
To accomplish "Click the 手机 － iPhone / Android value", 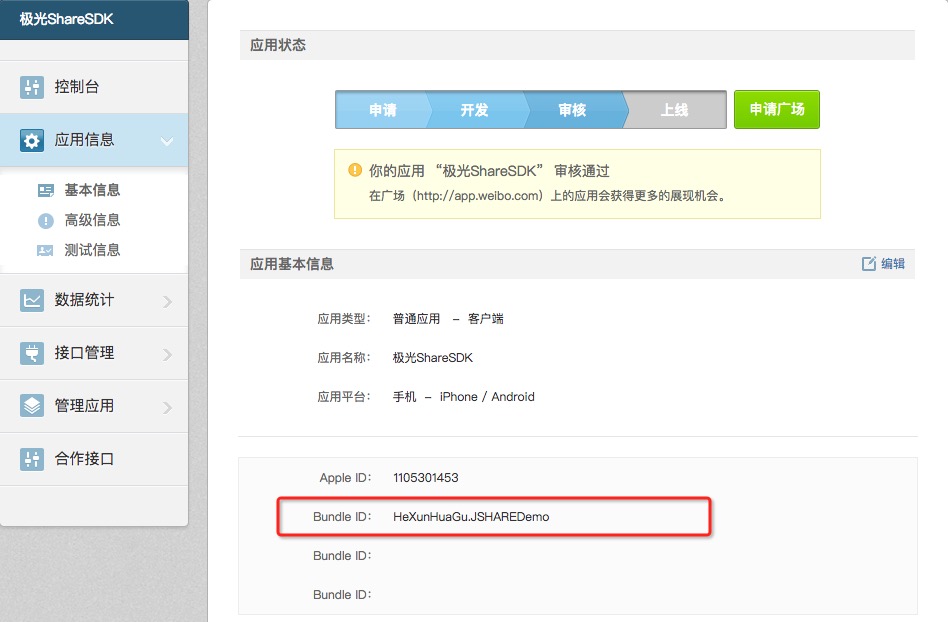I will (x=464, y=397).
